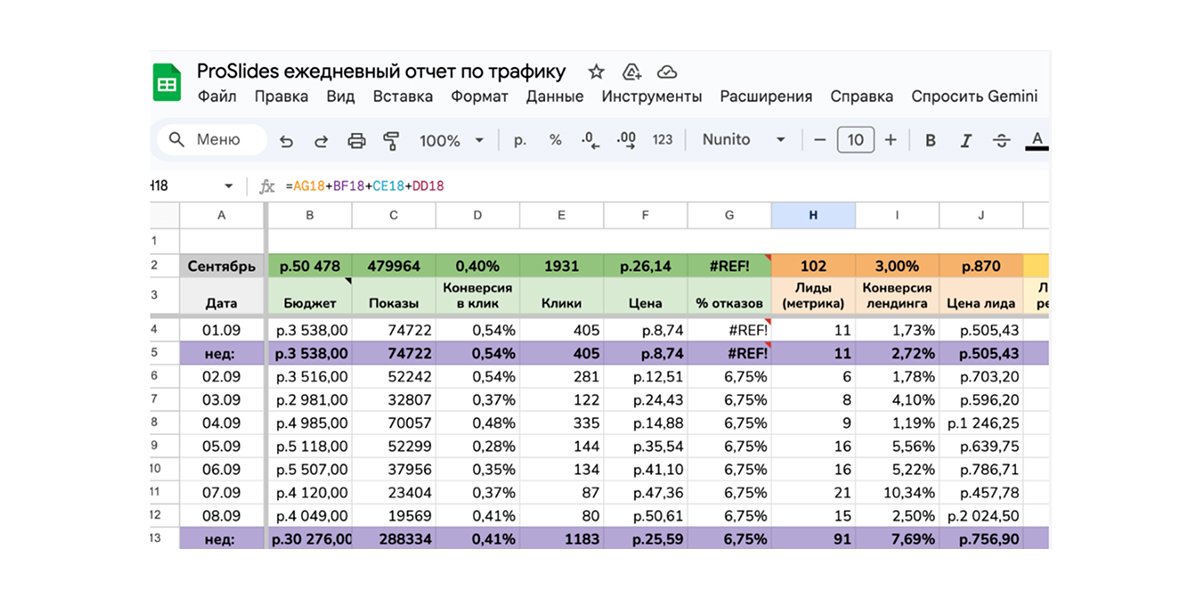Viewport: 1200px width, 600px height.
Task: Open the text color picker
Action: tap(1037, 141)
